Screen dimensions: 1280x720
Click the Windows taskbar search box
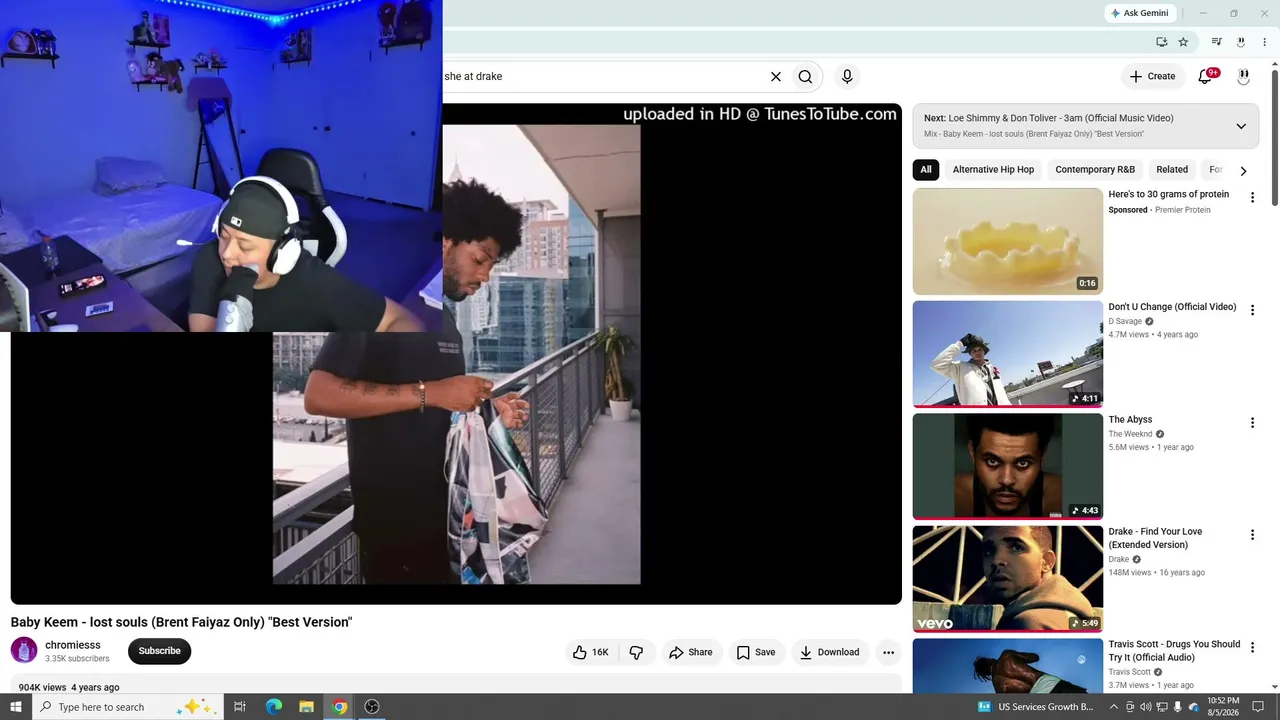tap(128, 707)
